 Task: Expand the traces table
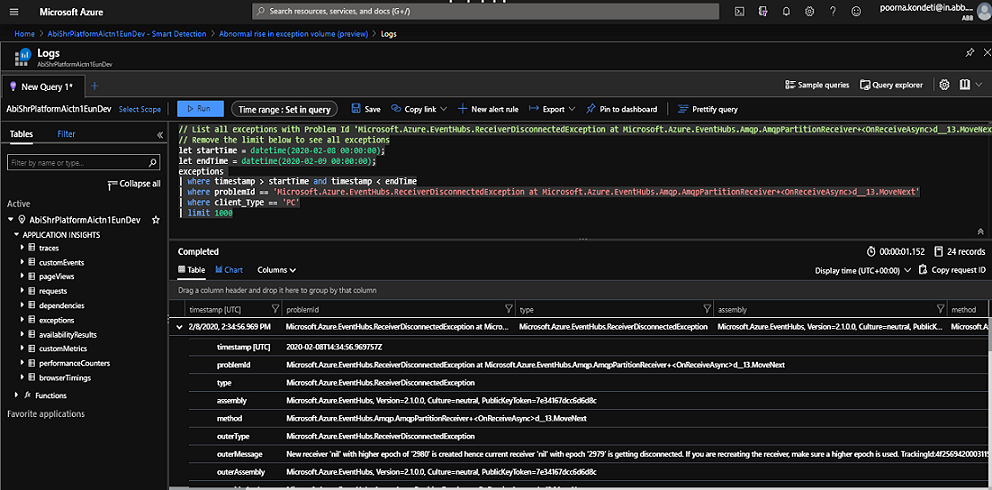[x=23, y=248]
